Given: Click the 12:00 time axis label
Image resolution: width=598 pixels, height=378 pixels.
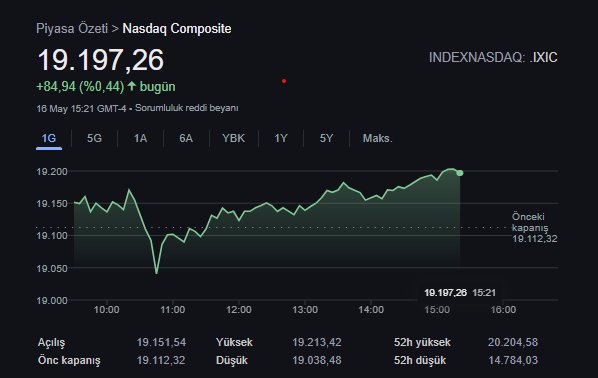Looking at the screenshot, I should [x=239, y=310].
